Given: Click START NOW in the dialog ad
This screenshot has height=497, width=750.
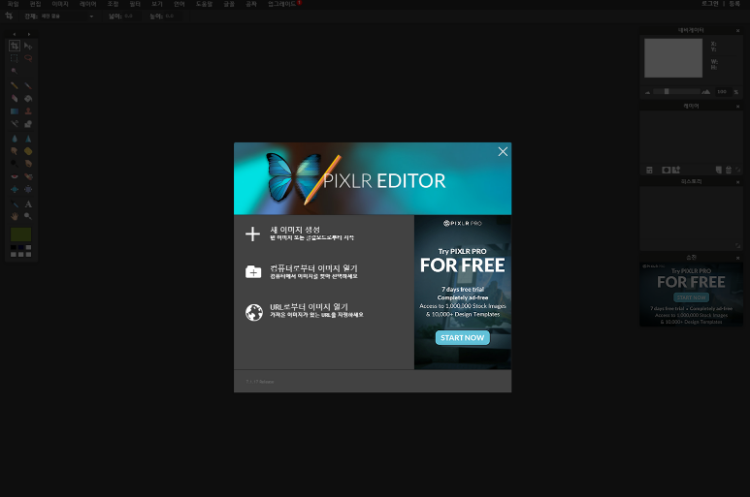Looking at the screenshot, I should (462, 338).
